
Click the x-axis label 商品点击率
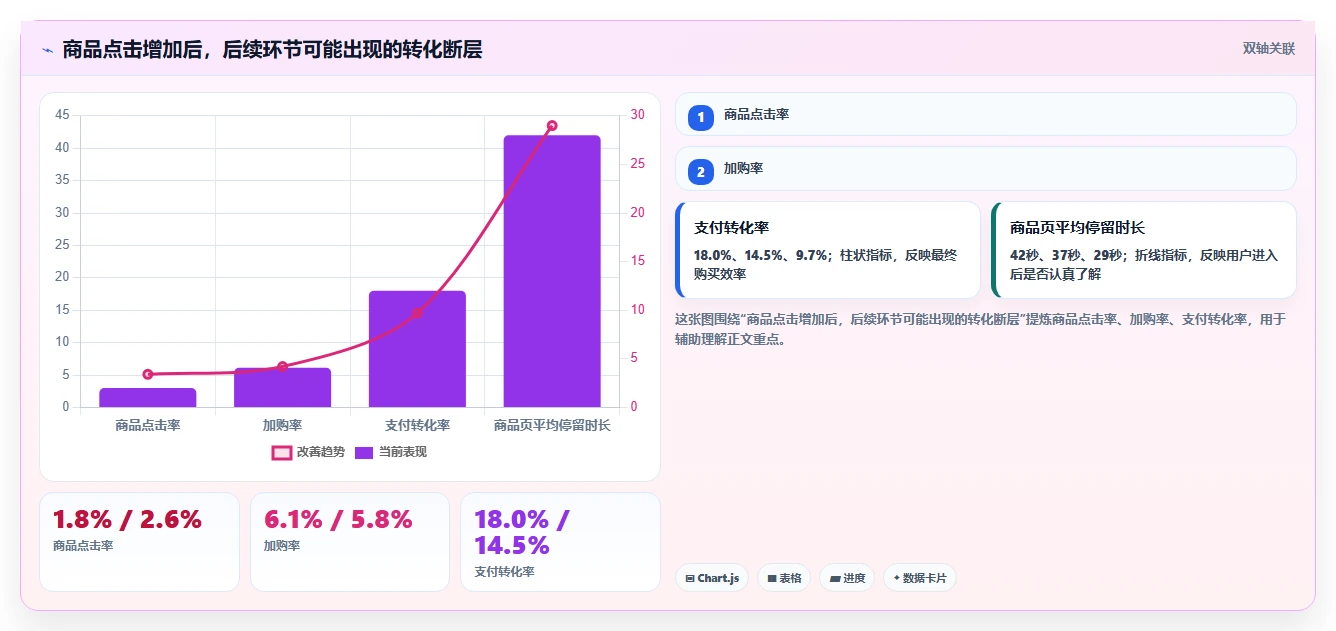(x=148, y=425)
